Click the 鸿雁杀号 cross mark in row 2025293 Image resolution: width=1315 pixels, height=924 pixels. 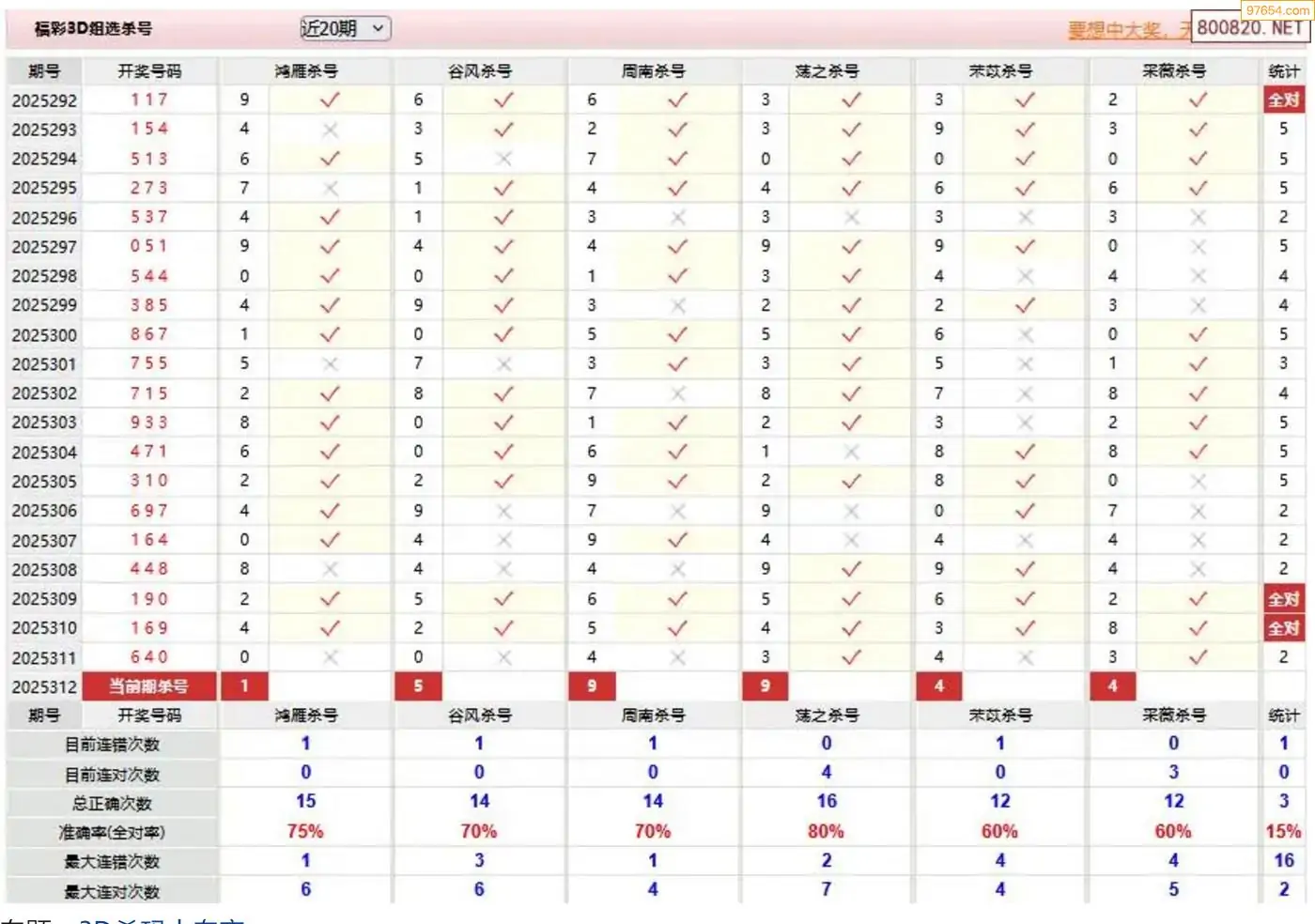point(330,130)
